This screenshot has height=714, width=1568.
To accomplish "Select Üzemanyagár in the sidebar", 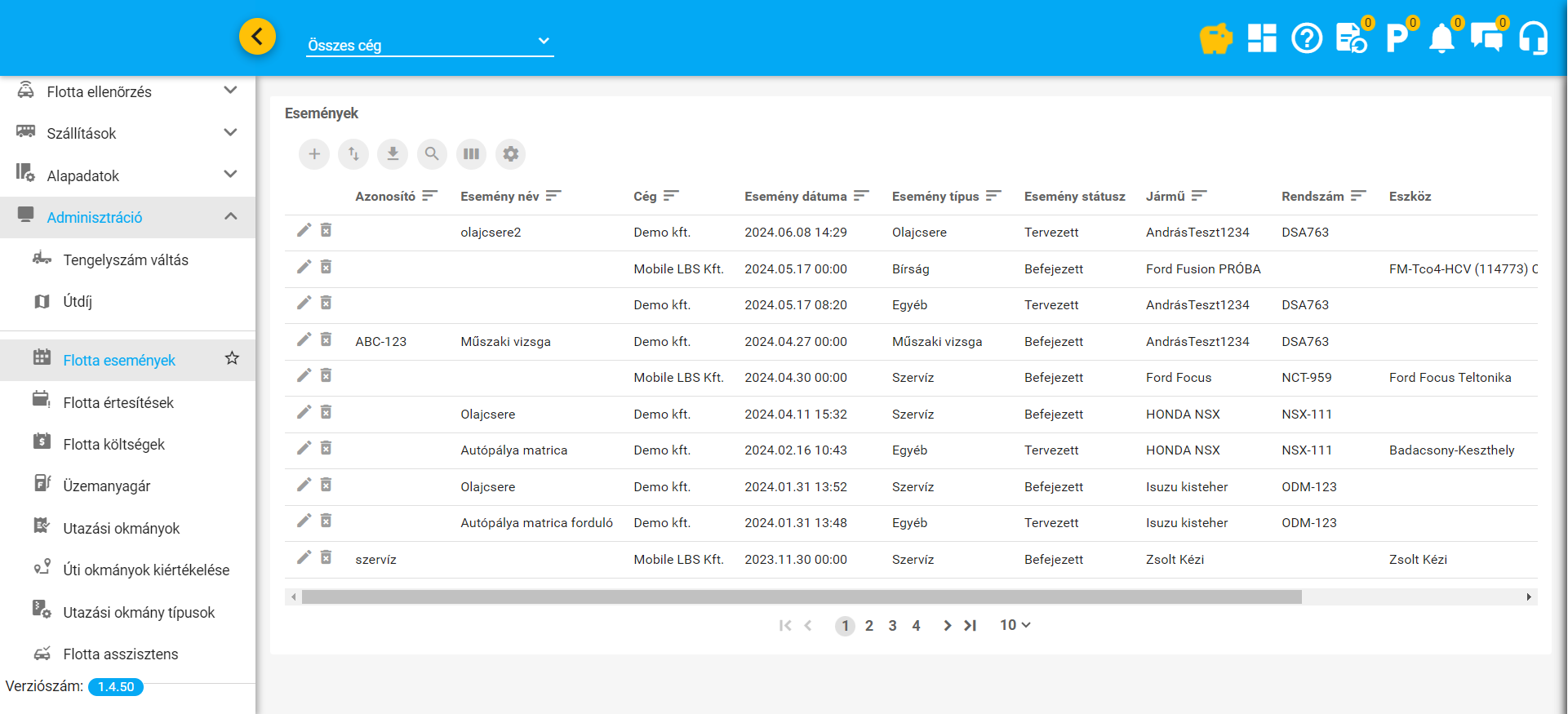I will 107,486.
